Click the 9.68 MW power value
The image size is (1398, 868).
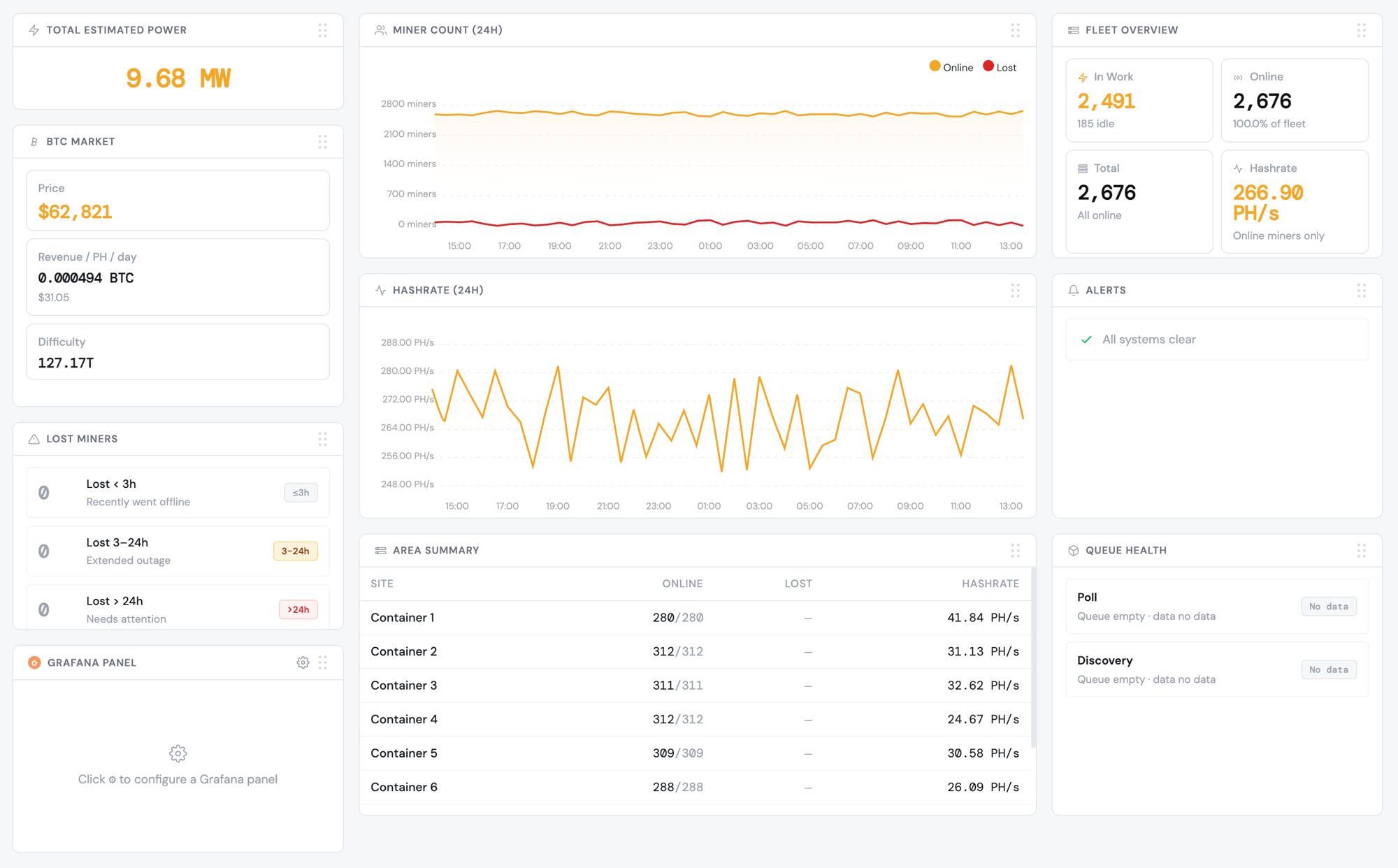click(178, 78)
